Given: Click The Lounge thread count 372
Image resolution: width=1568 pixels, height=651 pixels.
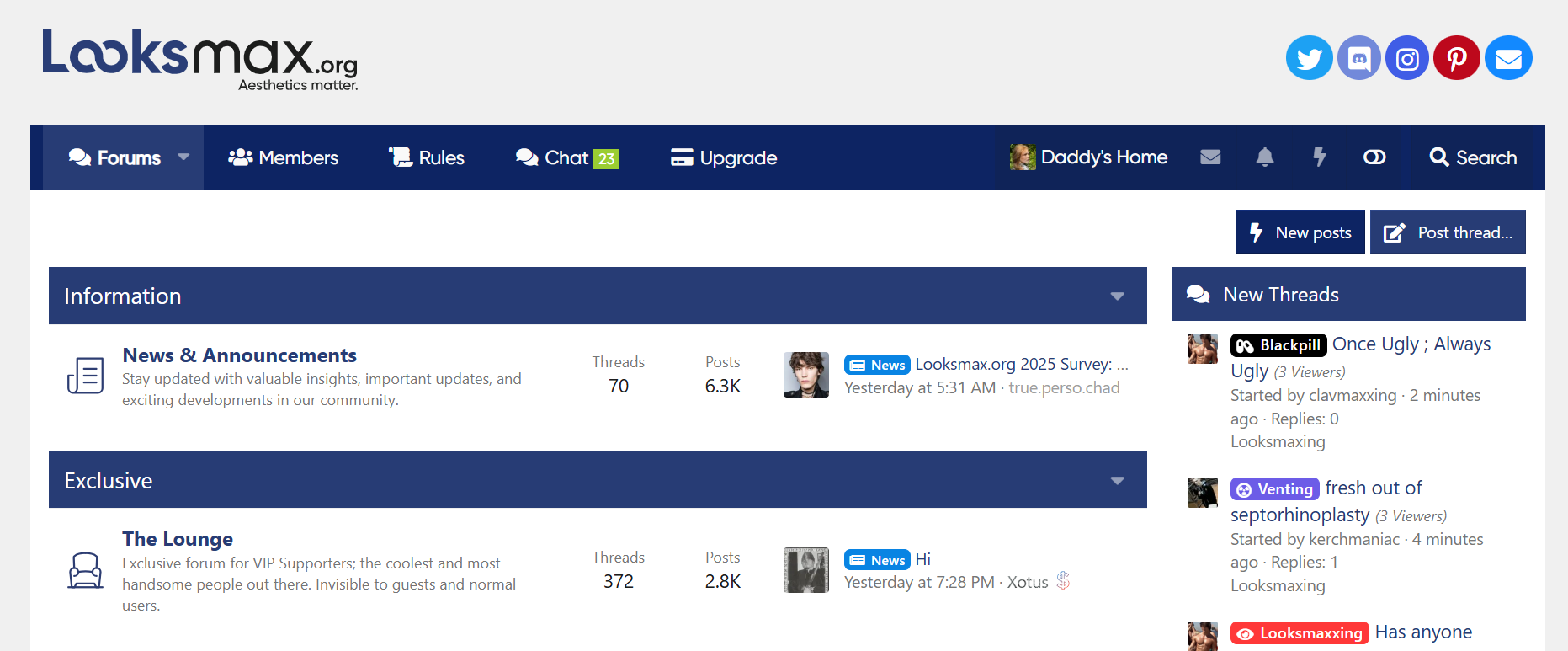Looking at the screenshot, I should pyautogui.click(x=619, y=581).
